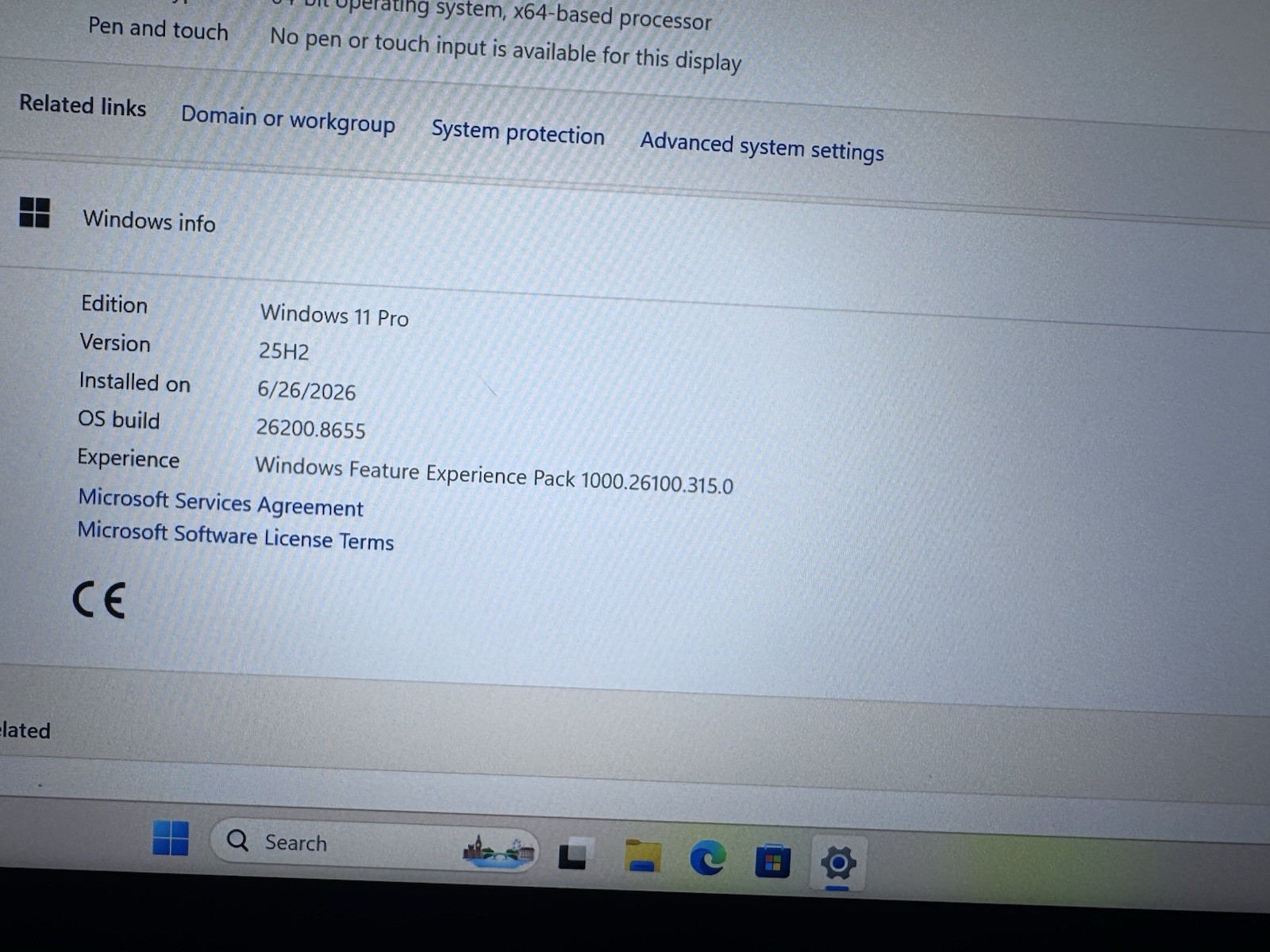The height and width of the screenshot is (952, 1270).
Task: Click the taskbar Search box
Action: click(374, 846)
